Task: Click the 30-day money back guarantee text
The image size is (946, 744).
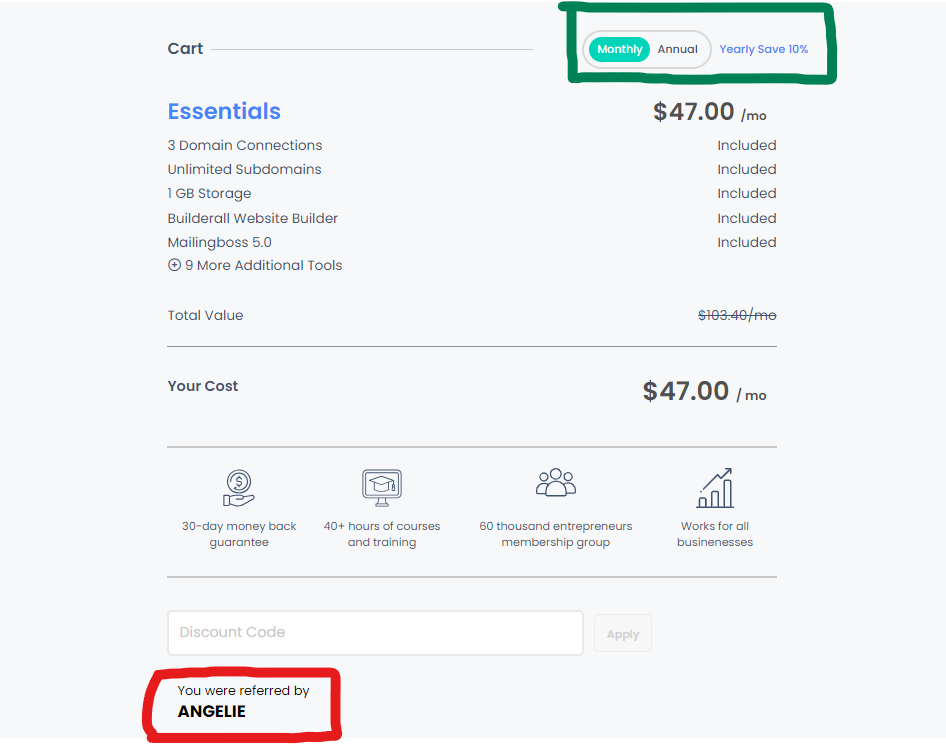Action: click(239, 534)
